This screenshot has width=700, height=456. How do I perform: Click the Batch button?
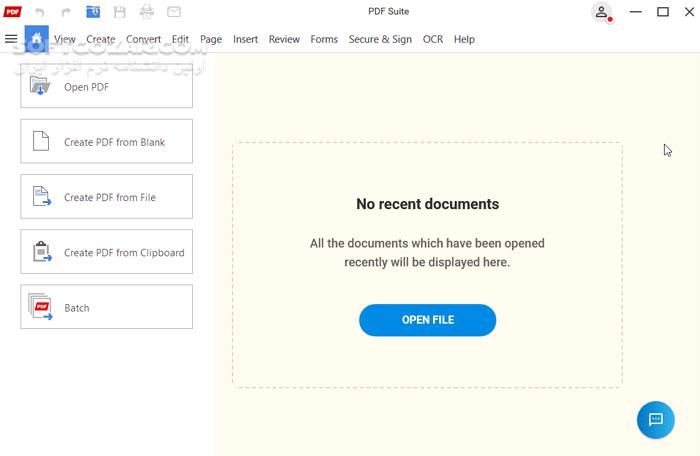click(x=106, y=307)
